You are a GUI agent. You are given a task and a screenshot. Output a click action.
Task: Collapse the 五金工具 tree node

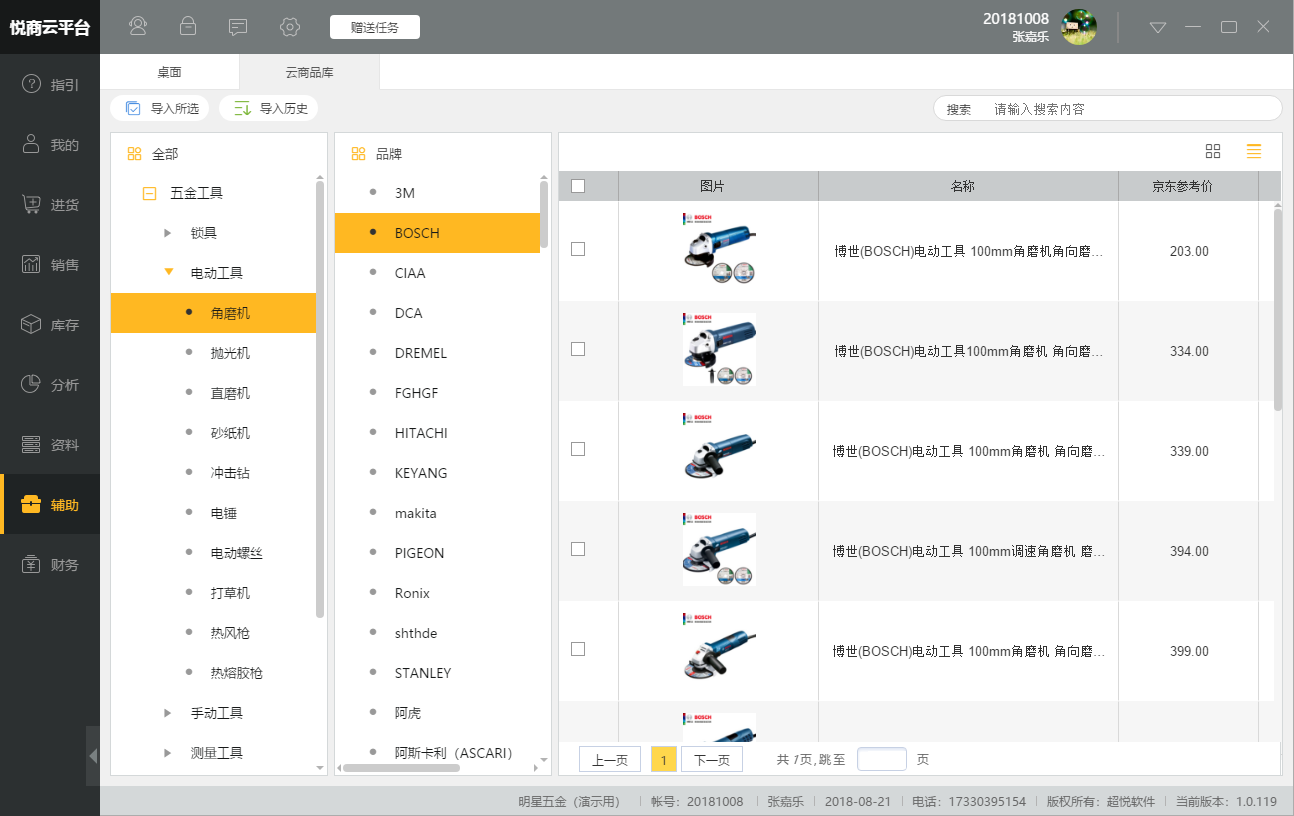[149, 193]
